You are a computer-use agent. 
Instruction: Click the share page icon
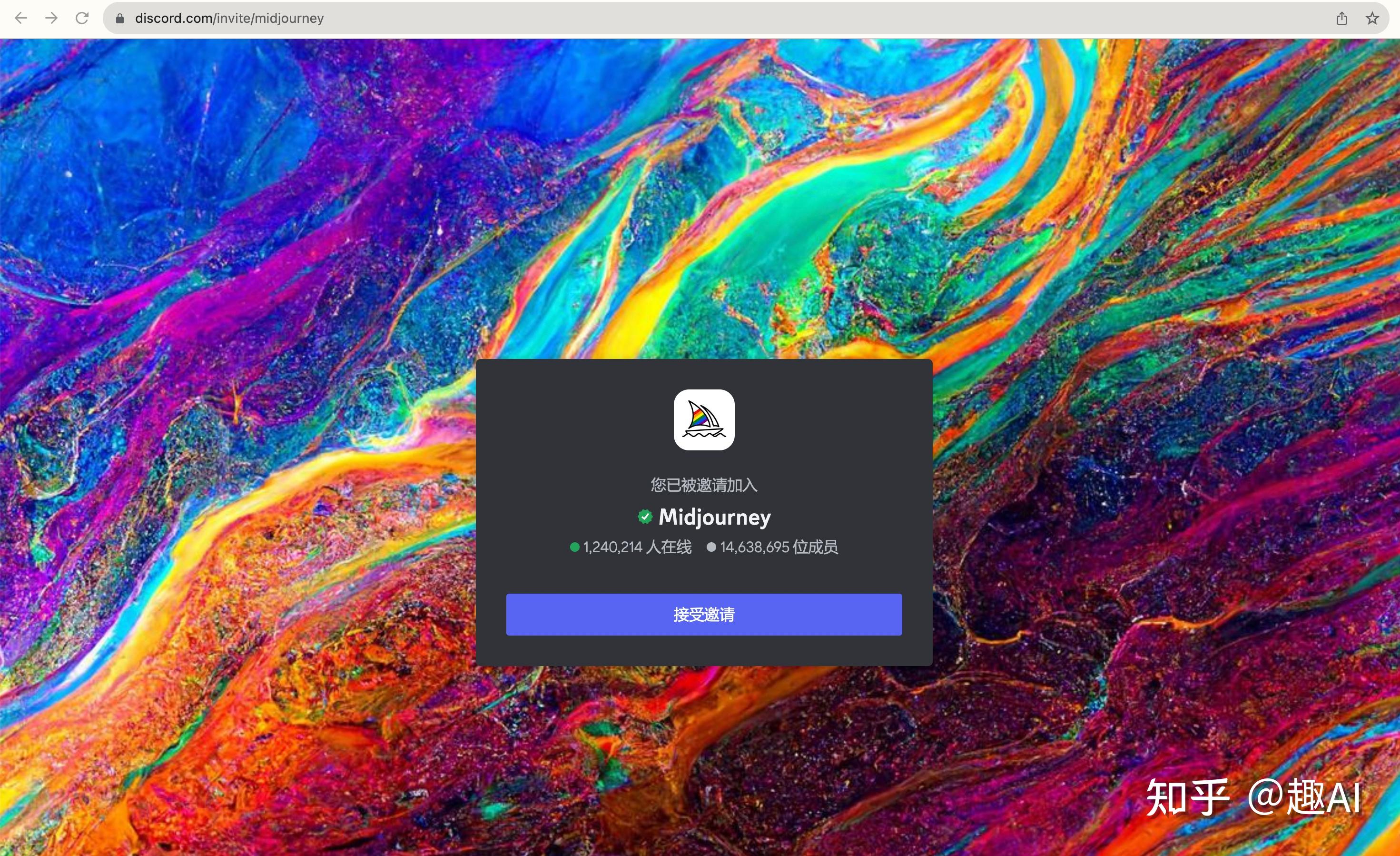[x=1341, y=19]
